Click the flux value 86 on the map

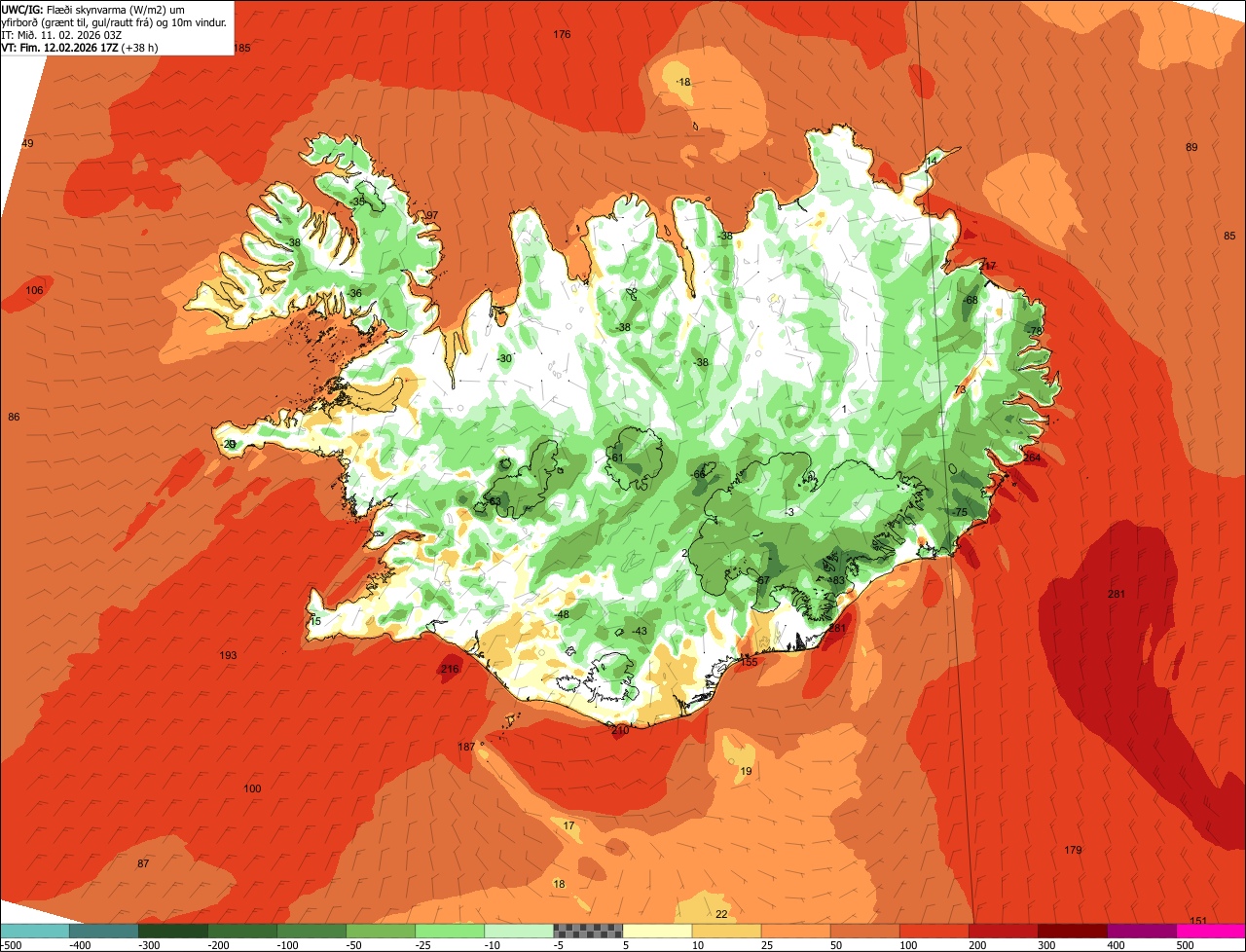[x=14, y=417]
